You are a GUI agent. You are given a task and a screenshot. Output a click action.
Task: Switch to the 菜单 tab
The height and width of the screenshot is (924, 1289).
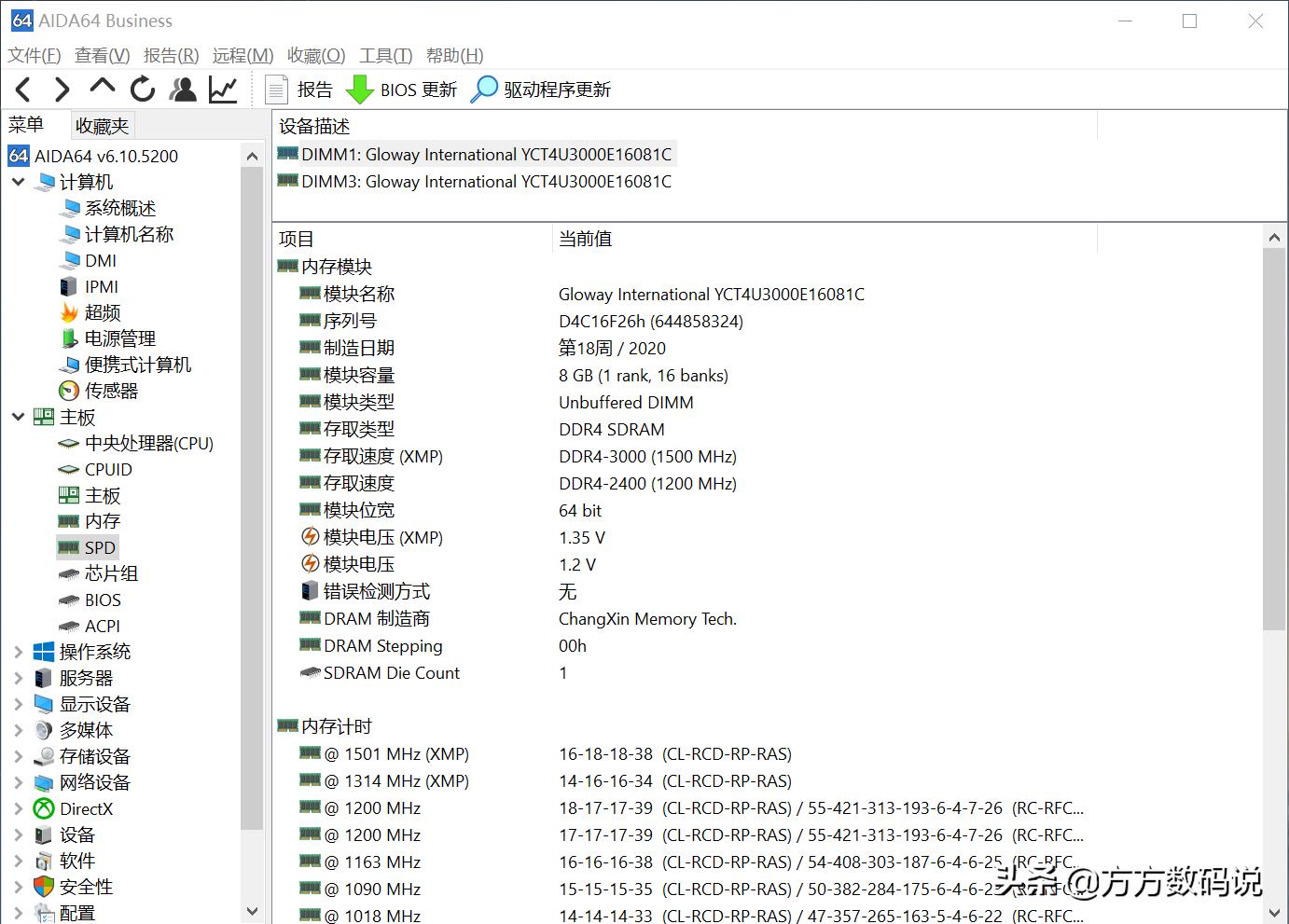(26, 124)
